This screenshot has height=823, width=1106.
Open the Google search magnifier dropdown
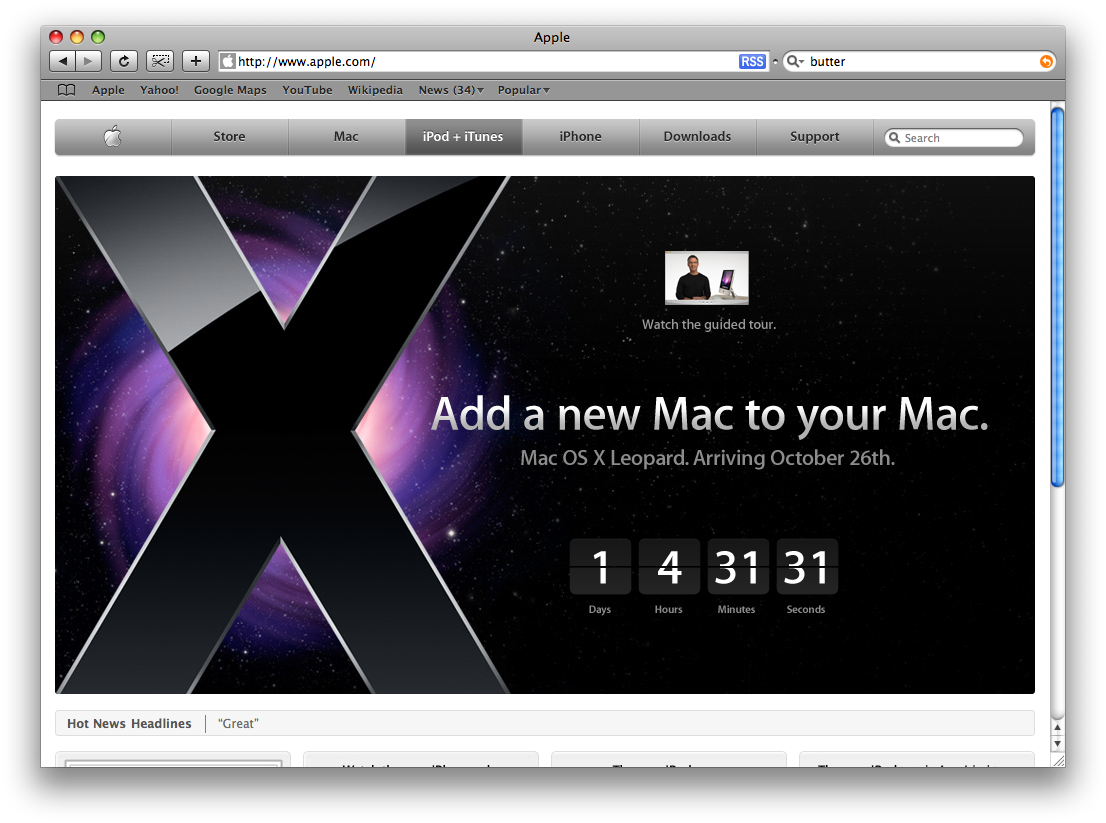[x=795, y=61]
